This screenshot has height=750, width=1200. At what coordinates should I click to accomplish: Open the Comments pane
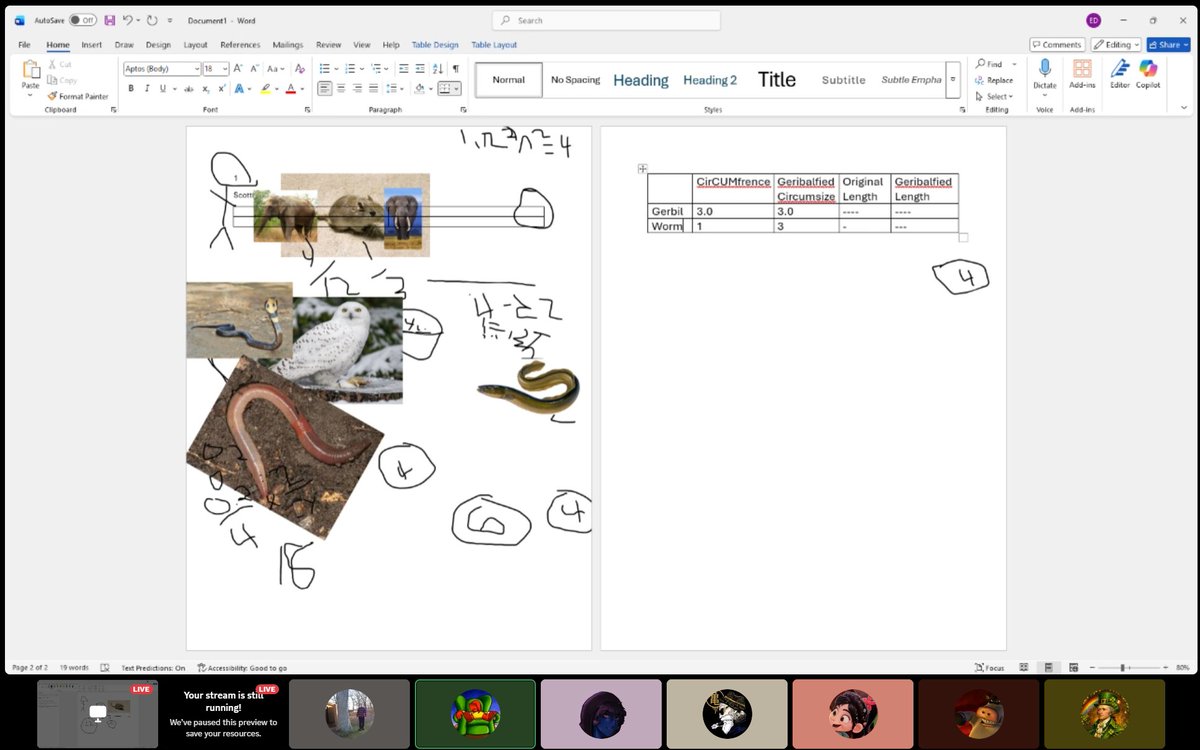pos(1057,45)
